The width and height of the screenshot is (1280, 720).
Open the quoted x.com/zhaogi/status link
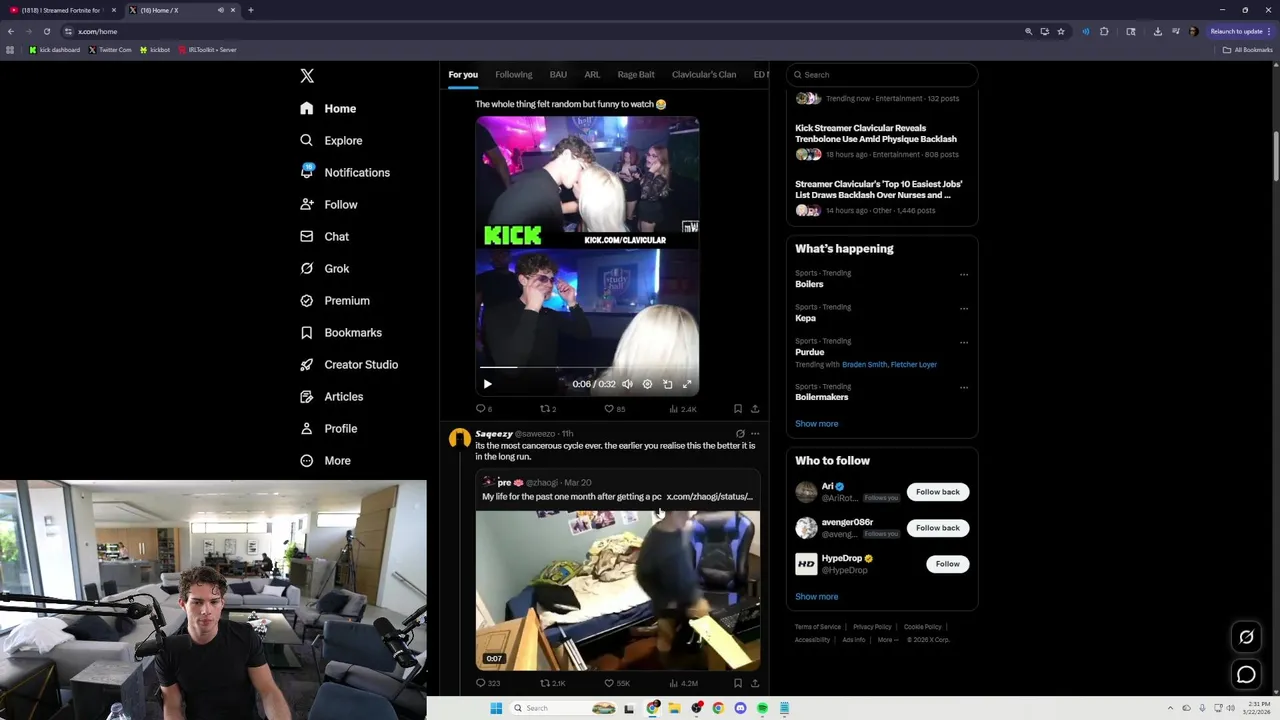709,497
